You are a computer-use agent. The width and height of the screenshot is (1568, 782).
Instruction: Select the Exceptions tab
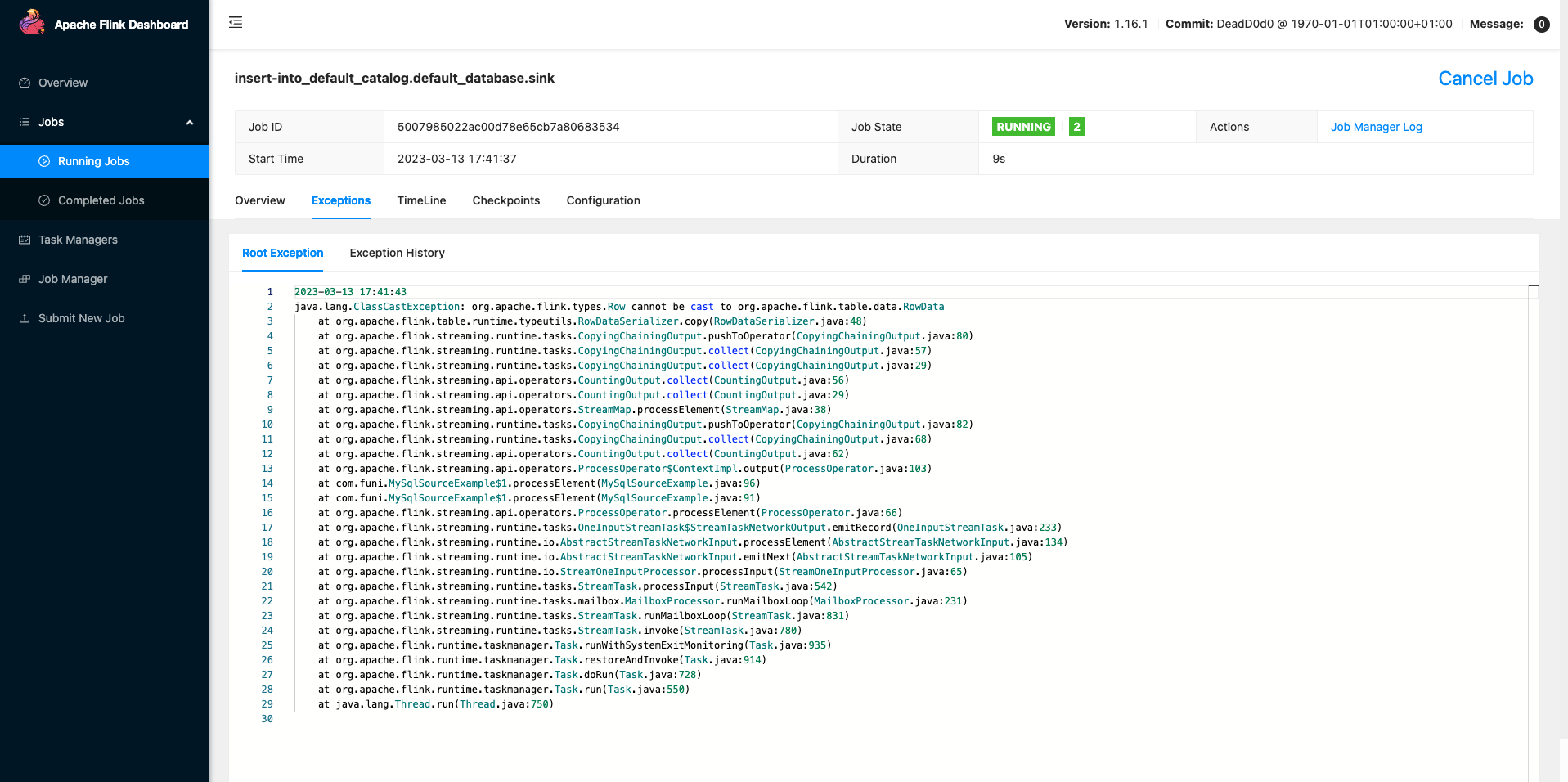pyautogui.click(x=341, y=200)
